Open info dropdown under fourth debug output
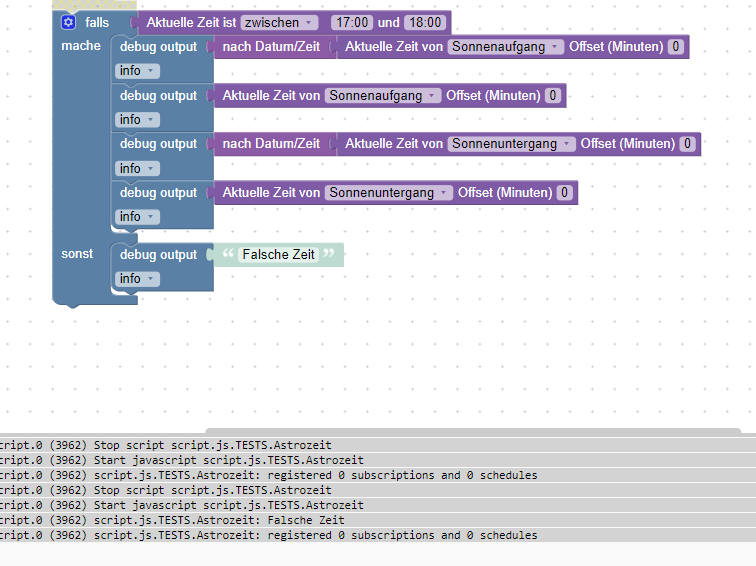The height and width of the screenshot is (566, 756). [x=137, y=217]
